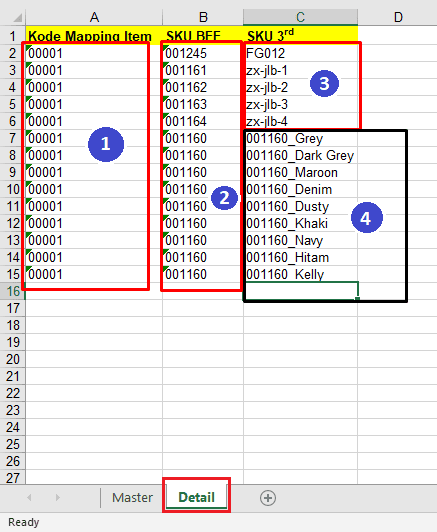Viewport: 437px width, 532px height.
Task: Click cell containing zx-jlb-3
Action: click(x=300, y=104)
